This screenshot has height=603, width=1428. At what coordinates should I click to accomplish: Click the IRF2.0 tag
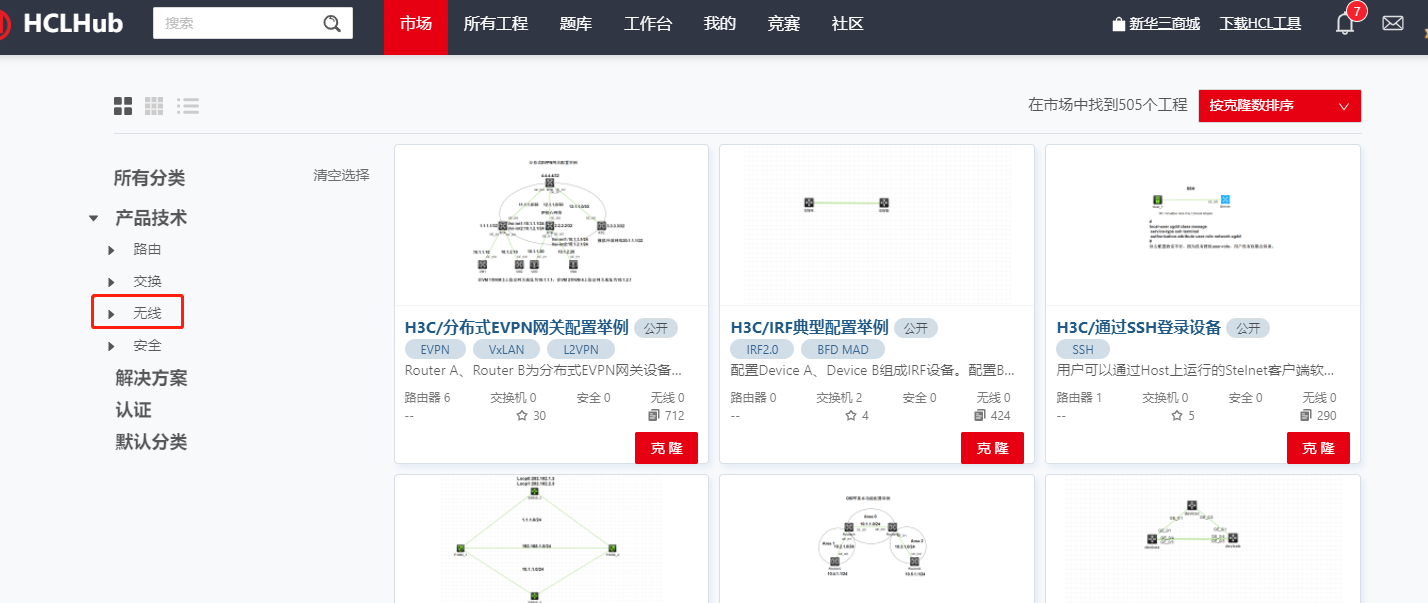click(x=762, y=349)
